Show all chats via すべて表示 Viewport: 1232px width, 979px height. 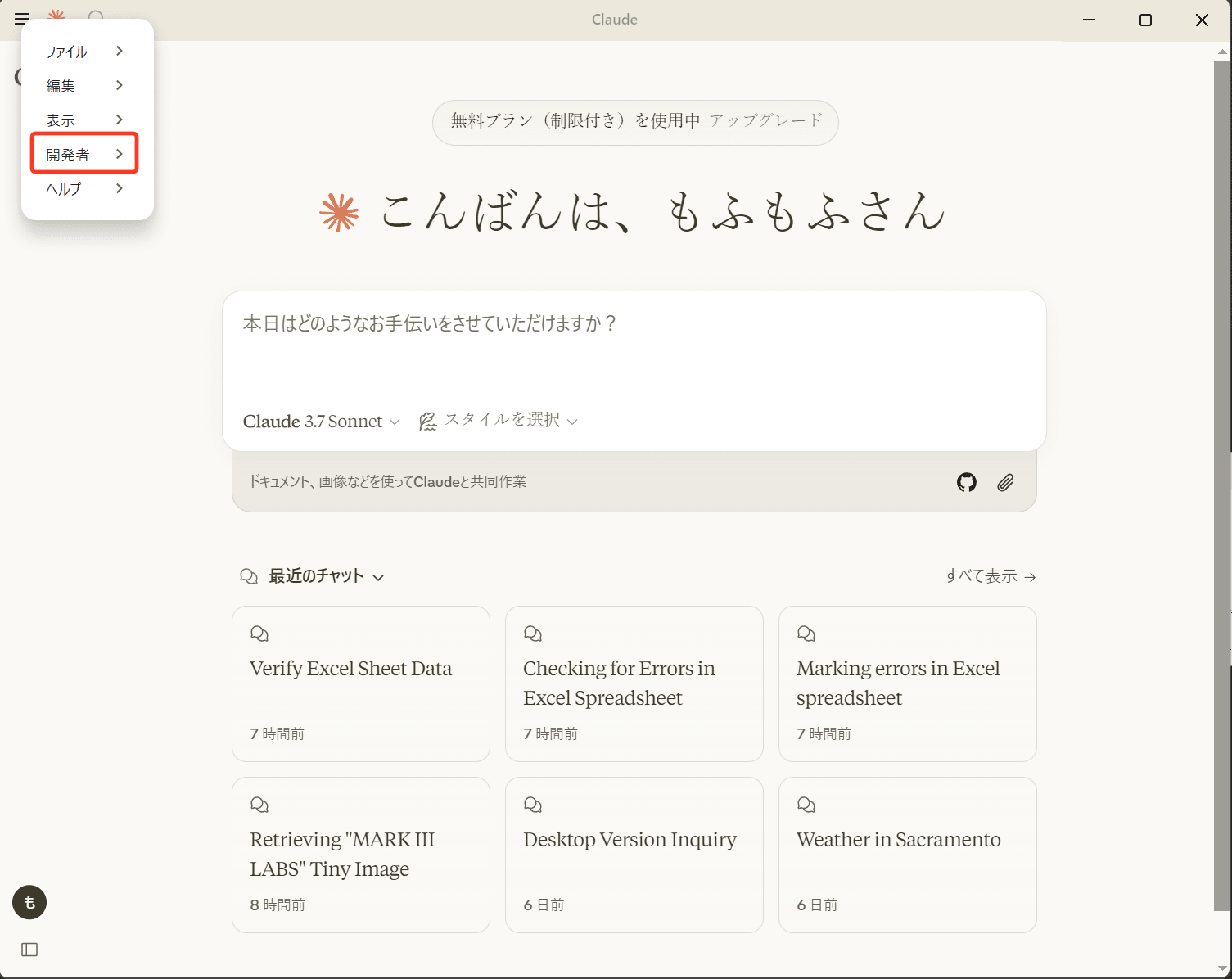tap(989, 575)
